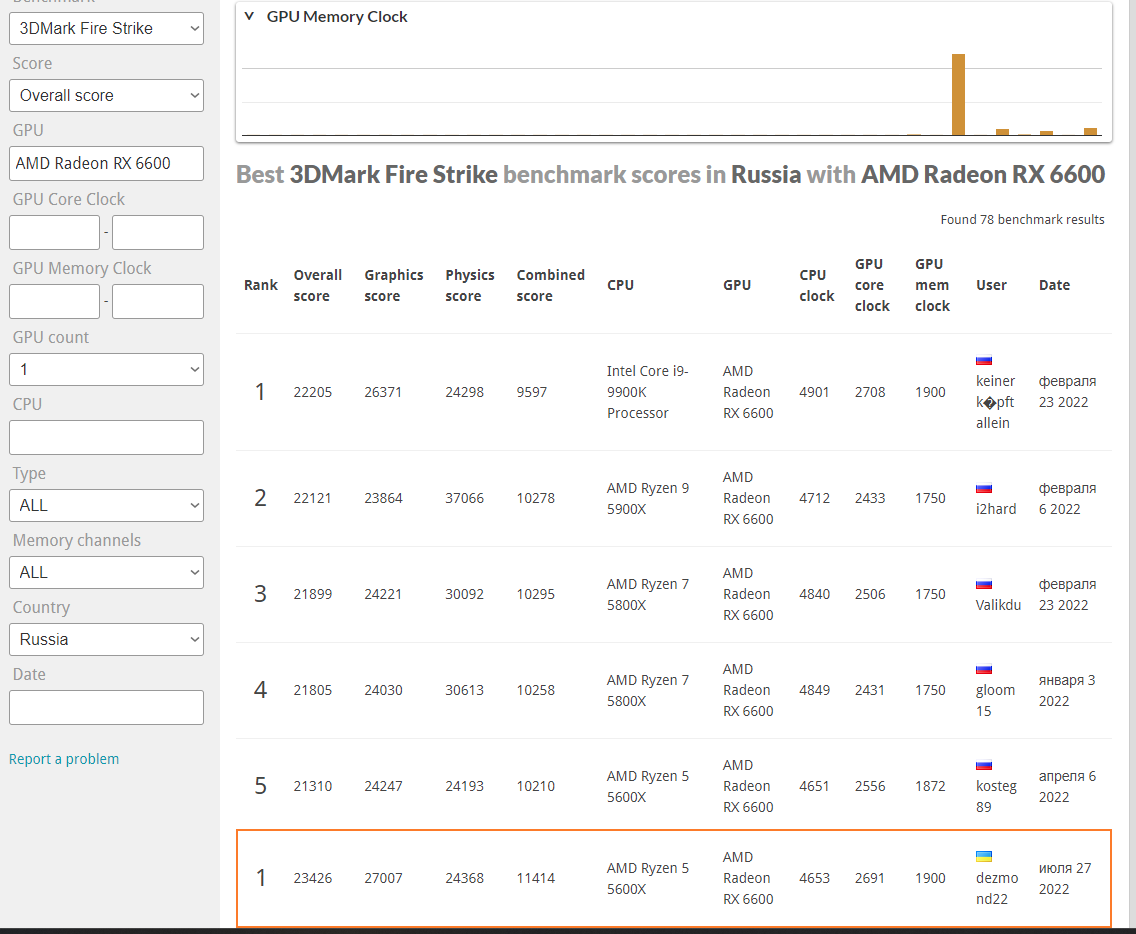
Task: Open the 3DMark Fire Strike benchmark dropdown
Action: coord(106,28)
